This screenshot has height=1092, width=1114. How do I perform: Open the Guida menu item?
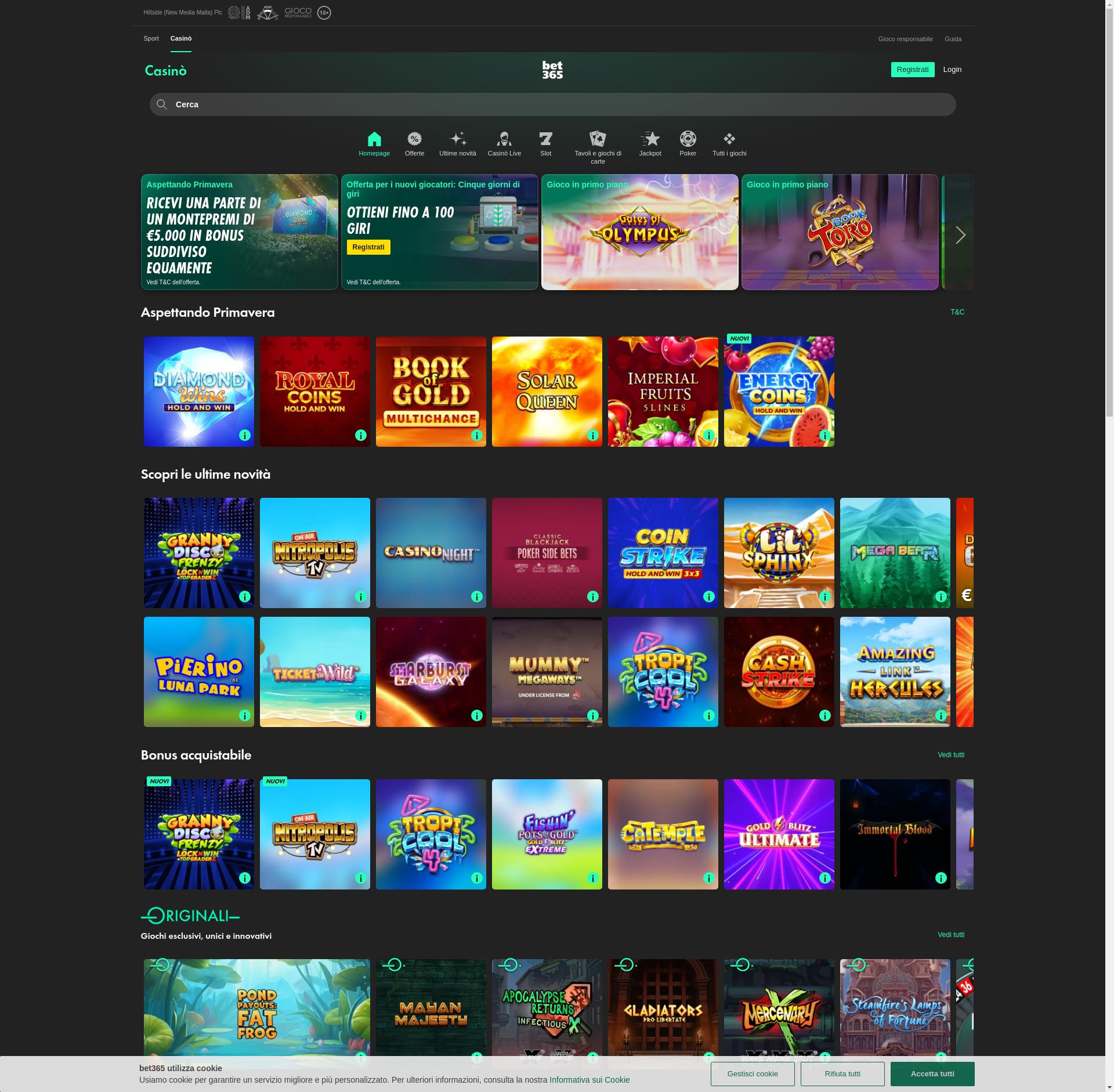953,38
